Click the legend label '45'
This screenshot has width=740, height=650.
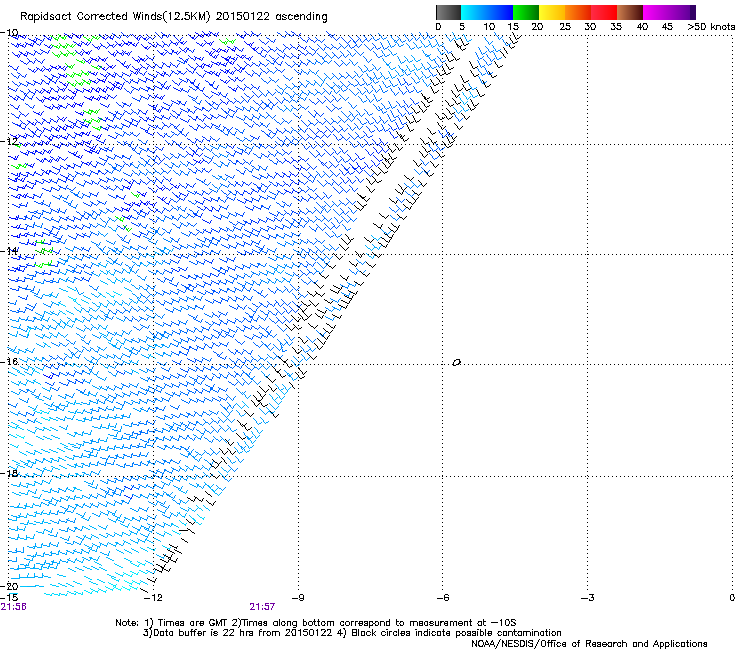(667, 27)
